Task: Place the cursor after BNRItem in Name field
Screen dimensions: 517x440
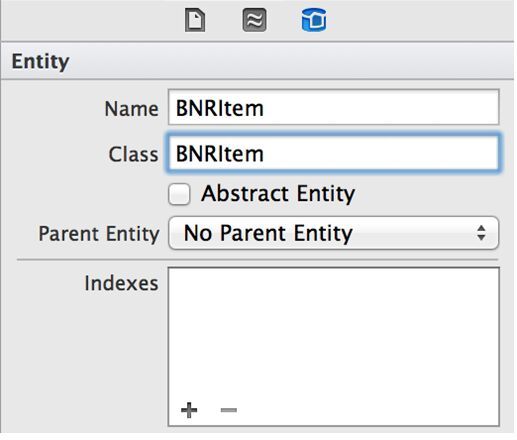Action: pos(265,108)
